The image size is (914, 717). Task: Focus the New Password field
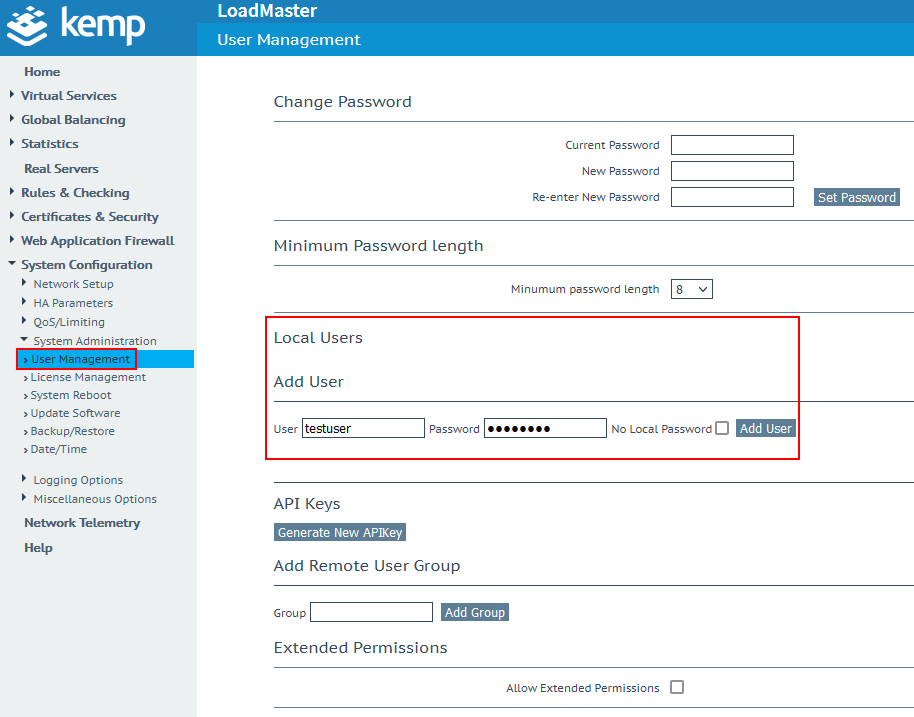click(x=732, y=171)
